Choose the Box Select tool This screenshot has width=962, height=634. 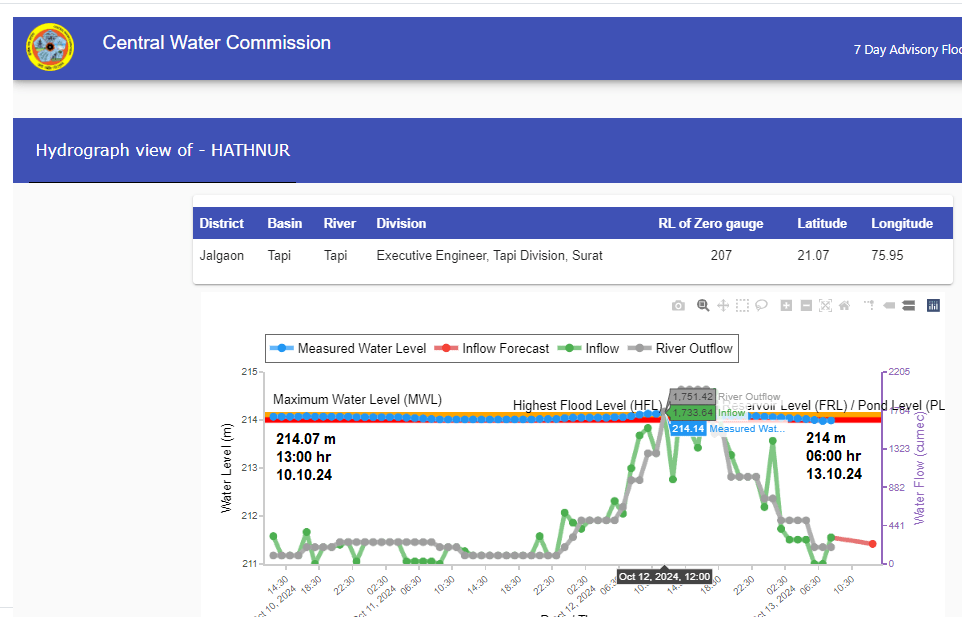743,306
